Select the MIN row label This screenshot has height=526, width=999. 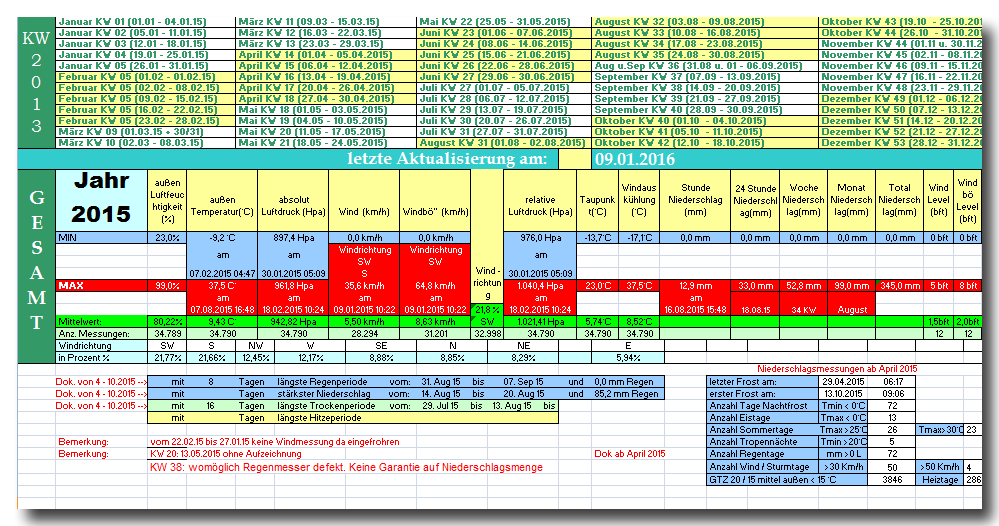[x=101, y=238]
